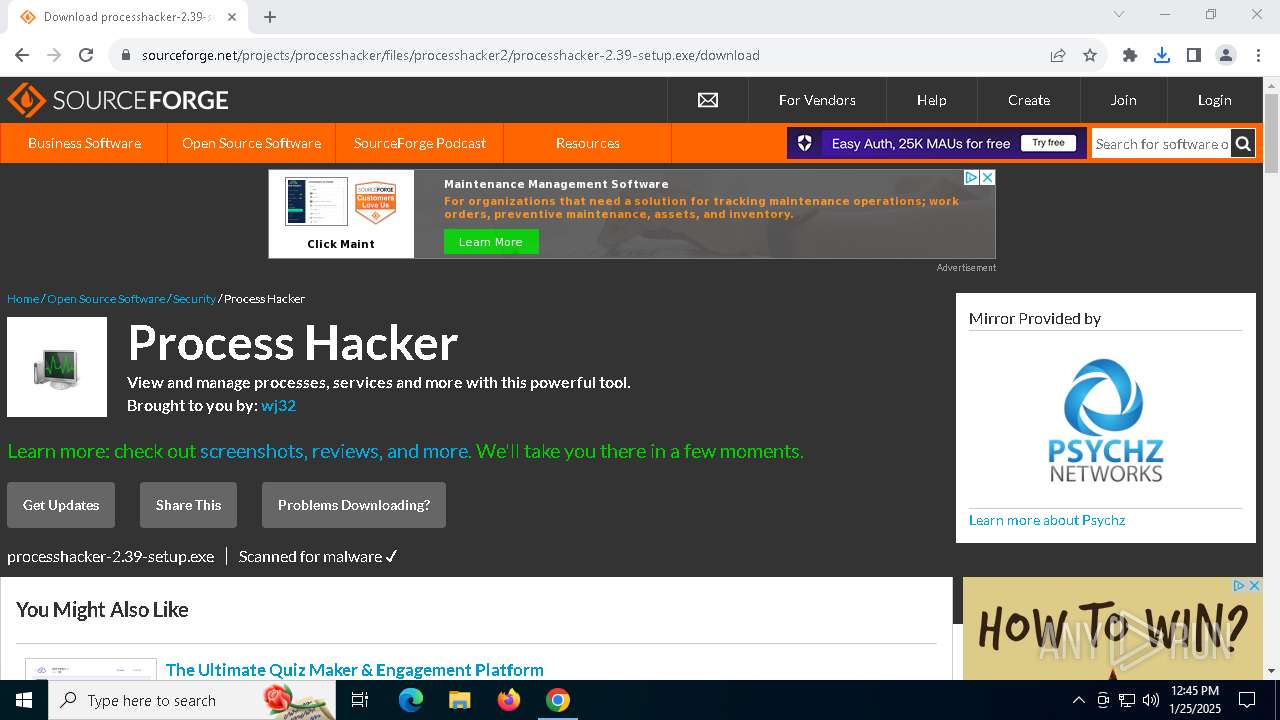This screenshot has height=720, width=1280.
Task: Click the search magnifier button
Action: (x=1243, y=144)
